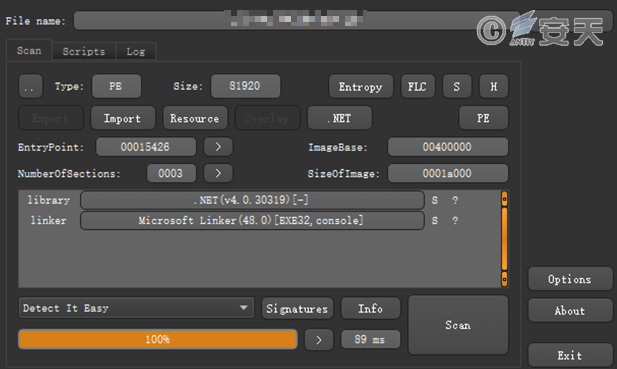
Task: Click the H hash button
Action: coord(493,87)
